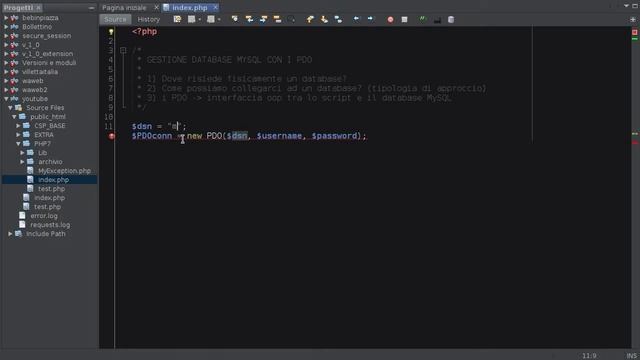
Task: Close the index.php editor tab
Action: [x=215, y=8]
